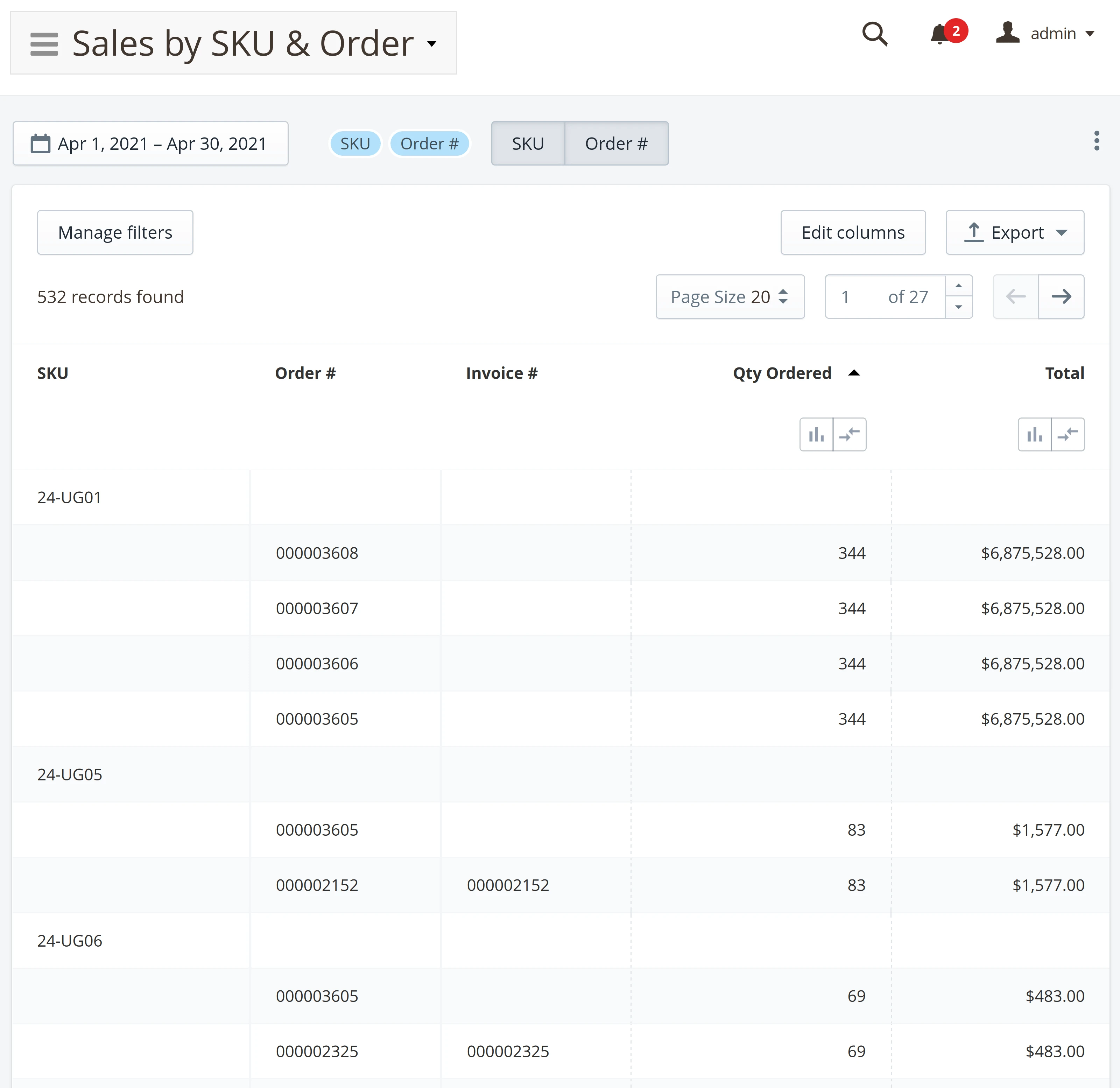Click the Edit columns button
Viewport: 1120px width, 1088px height.
[853, 232]
